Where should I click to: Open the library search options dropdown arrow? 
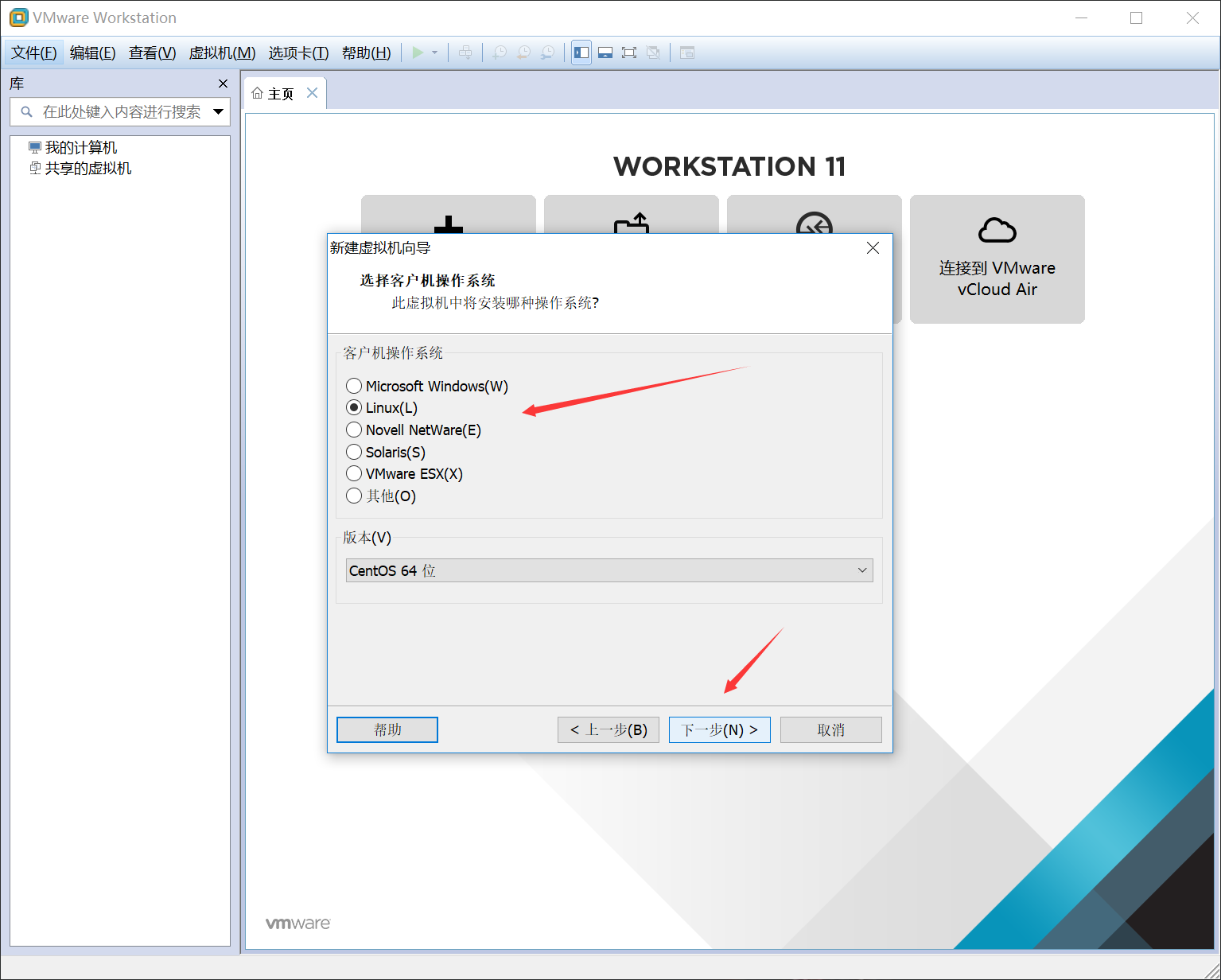point(219,112)
